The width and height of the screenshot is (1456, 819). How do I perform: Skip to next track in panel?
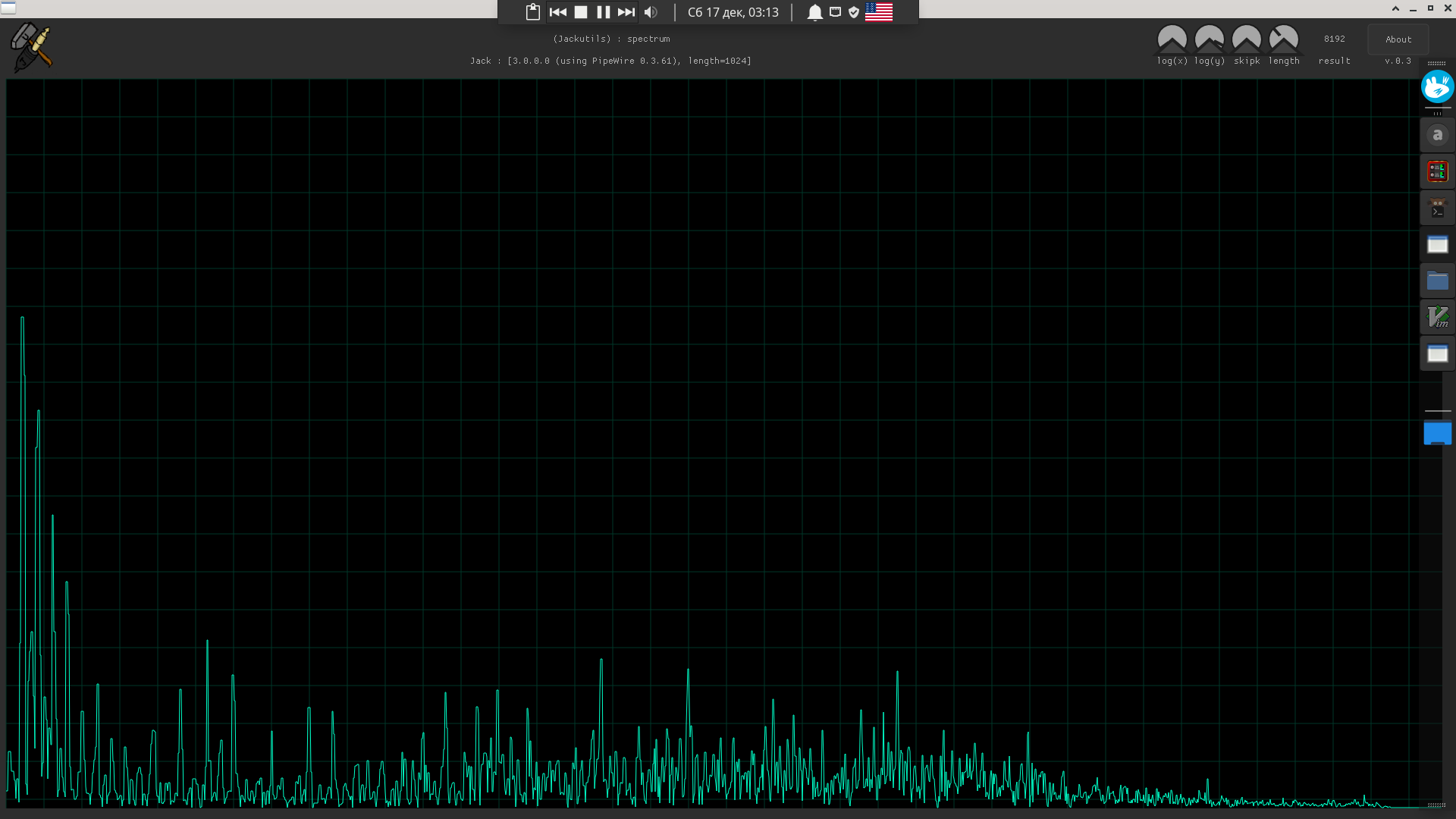click(626, 12)
